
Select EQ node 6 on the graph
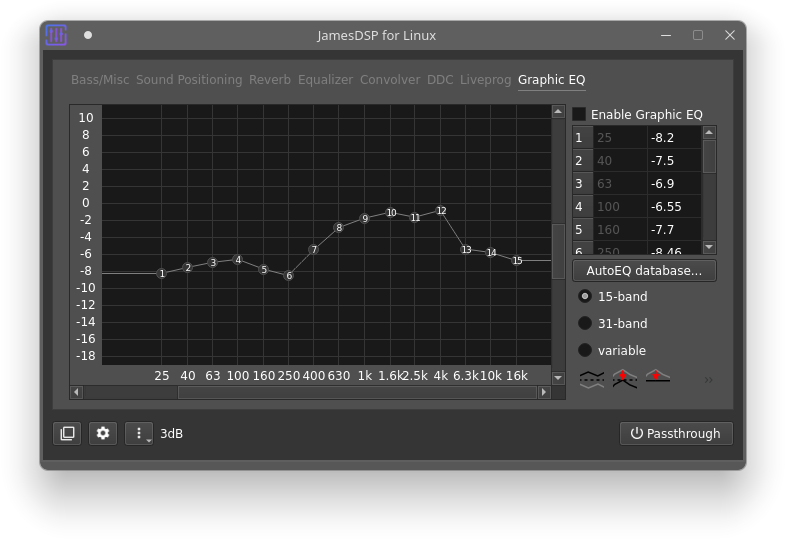click(289, 276)
